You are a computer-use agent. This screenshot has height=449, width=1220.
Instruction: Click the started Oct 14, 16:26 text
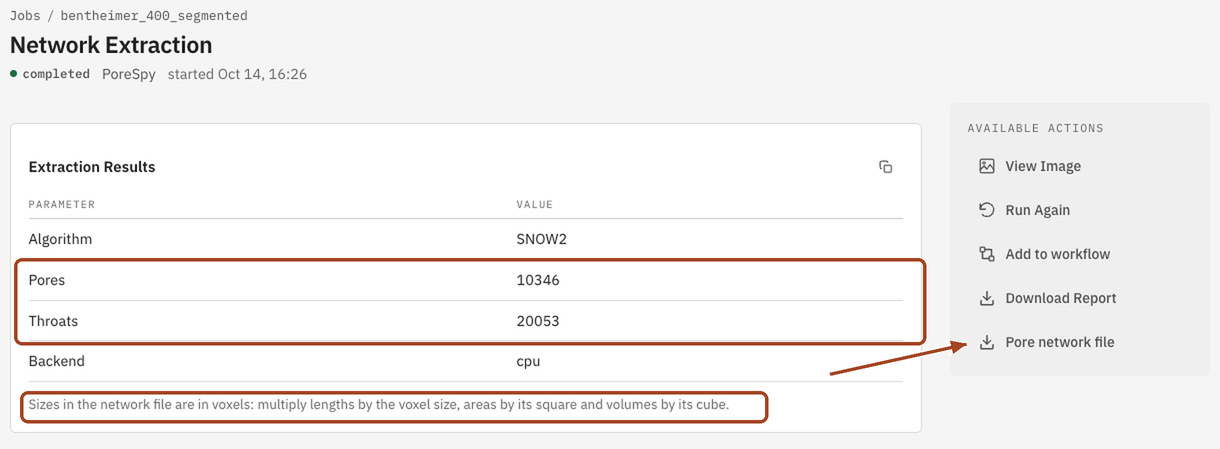(237, 74)
